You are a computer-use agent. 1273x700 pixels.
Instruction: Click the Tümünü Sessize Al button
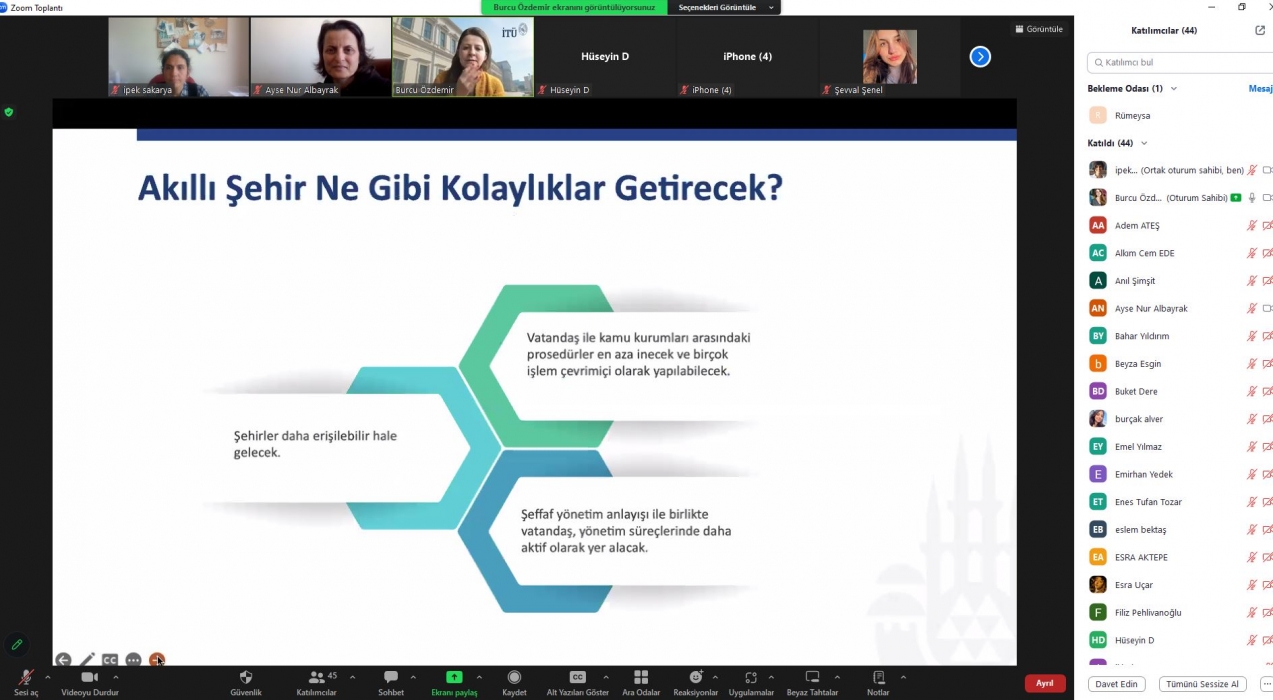pyautogui.click(x=1202, y=684)
